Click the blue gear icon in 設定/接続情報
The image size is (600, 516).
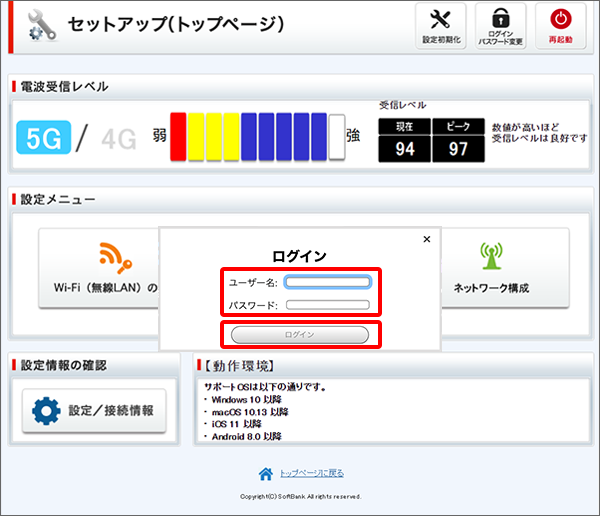tap(46, 411)
